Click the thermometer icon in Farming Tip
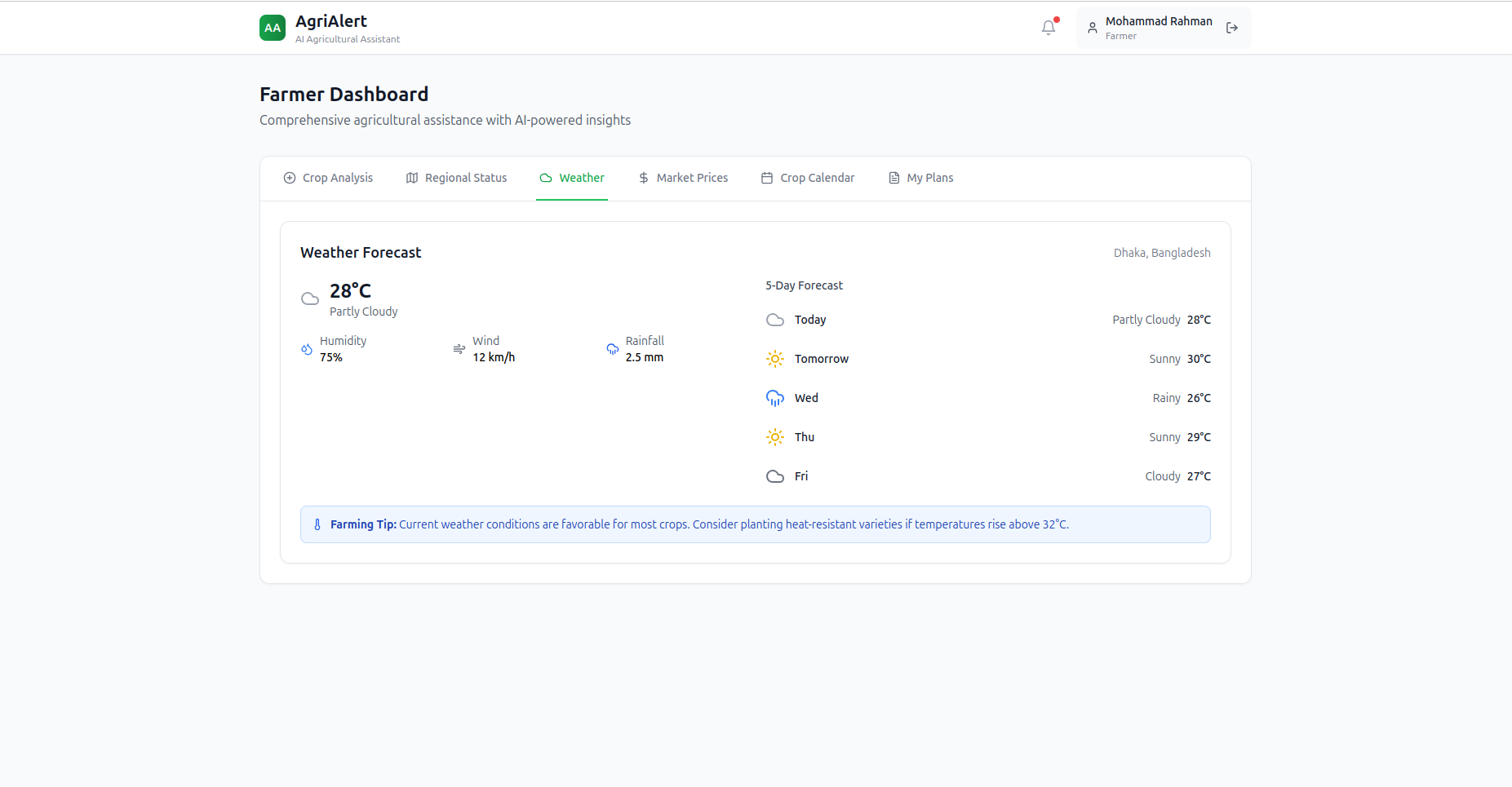Screen dimensions: 1512x787 317,524
